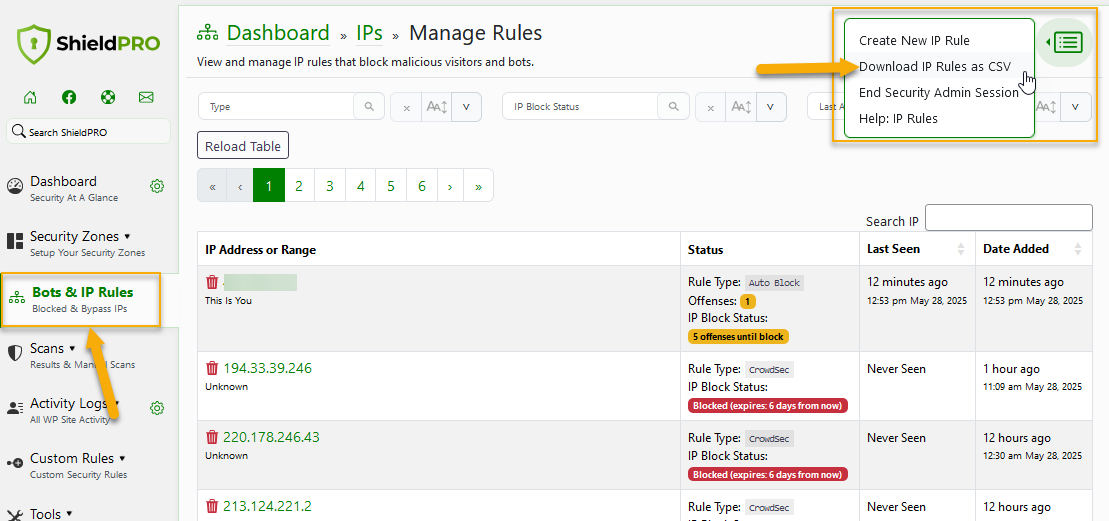Go to page 2 of IP rules
1109x521 pixels.
click(x=298, y=186)
